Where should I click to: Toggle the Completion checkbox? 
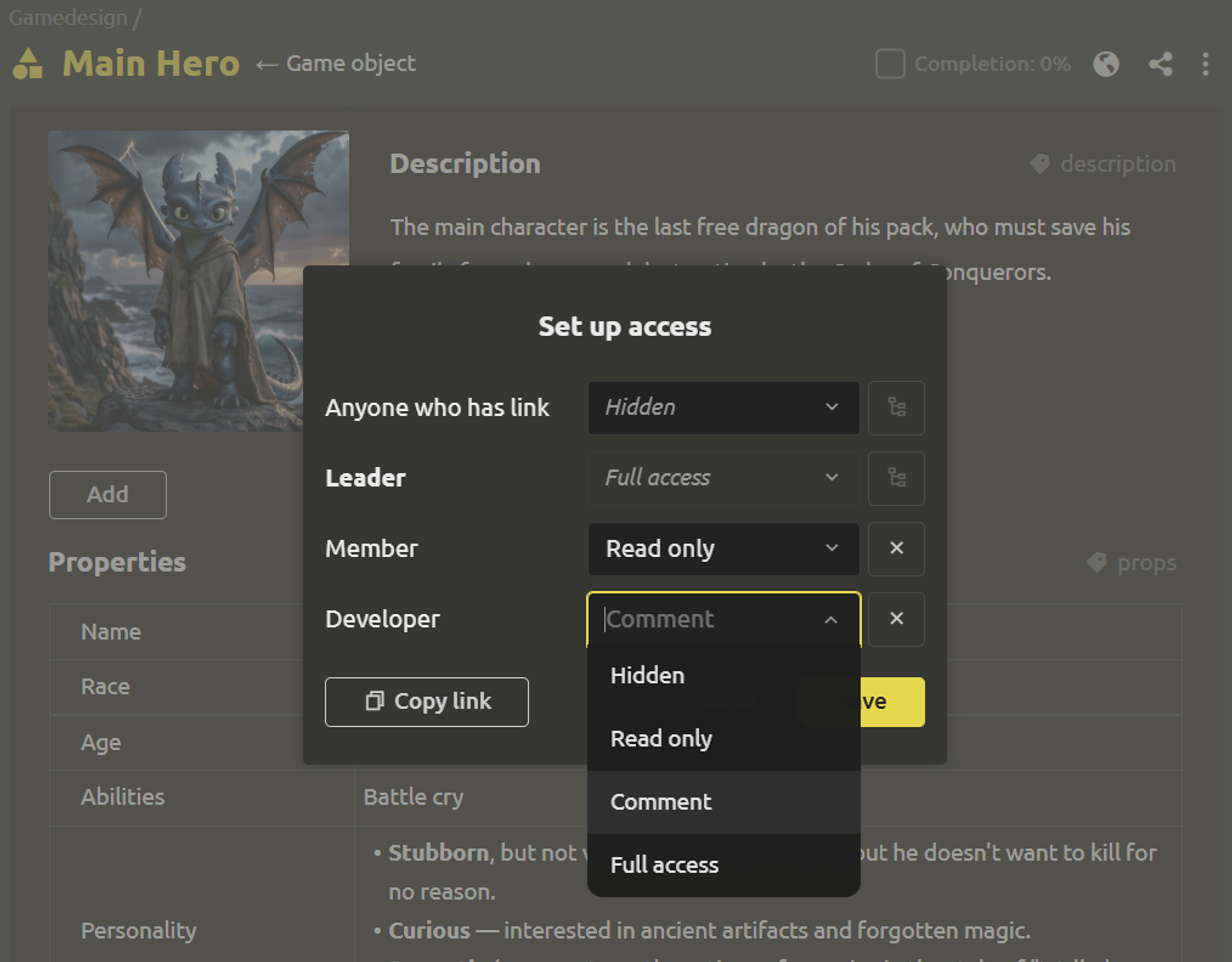point(890,64)
